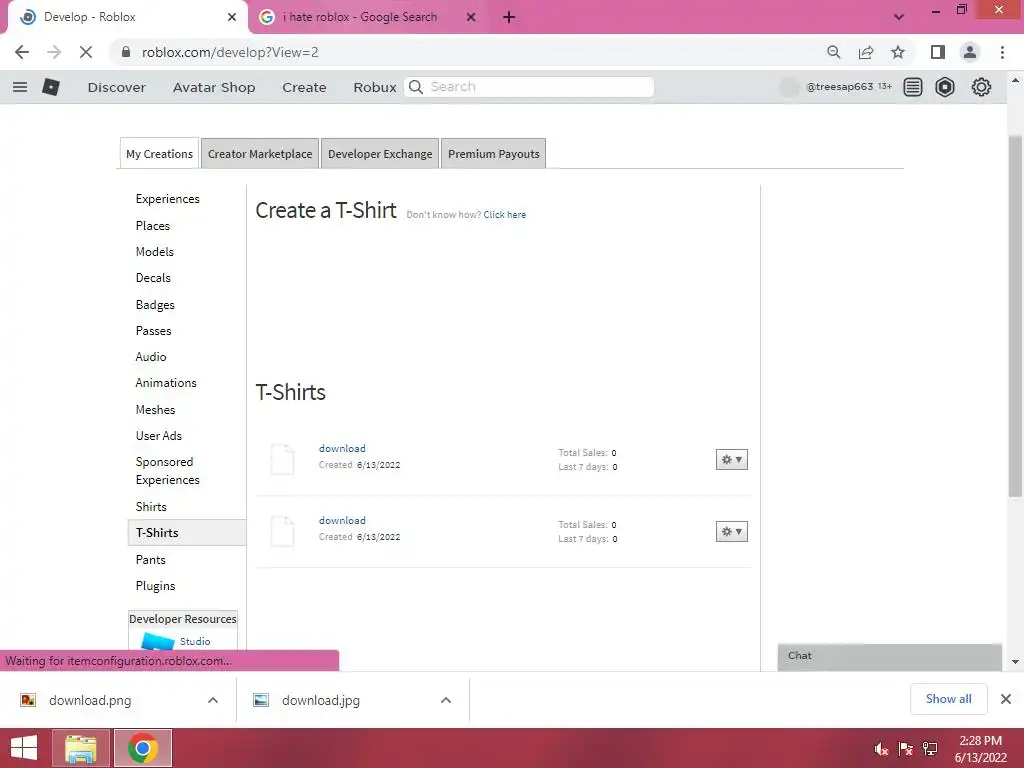1024x768 pixels.
Task: Open gear dropdown for first download T-shirt
Action: pyautogui.click(x=731, y=460)
